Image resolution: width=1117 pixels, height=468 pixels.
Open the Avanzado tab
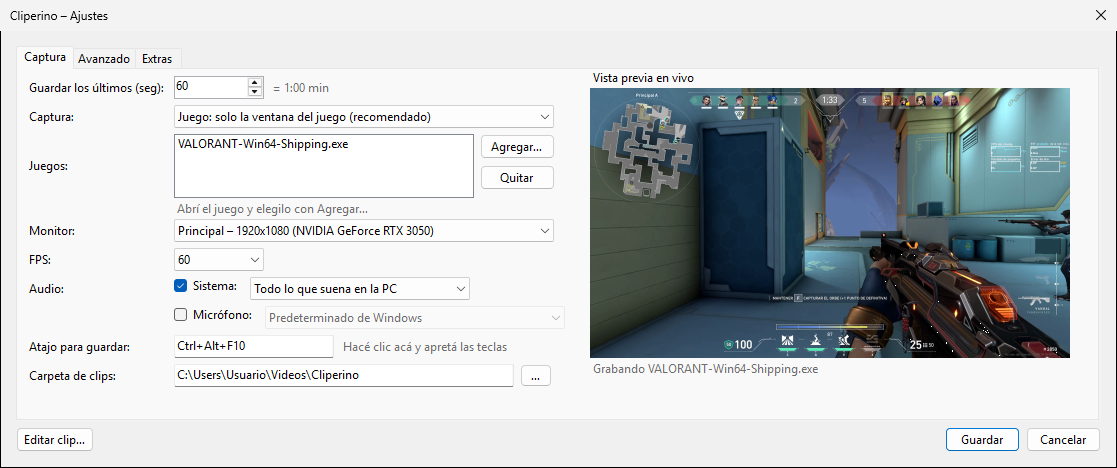pyautogui.click(x=104, y=59)
